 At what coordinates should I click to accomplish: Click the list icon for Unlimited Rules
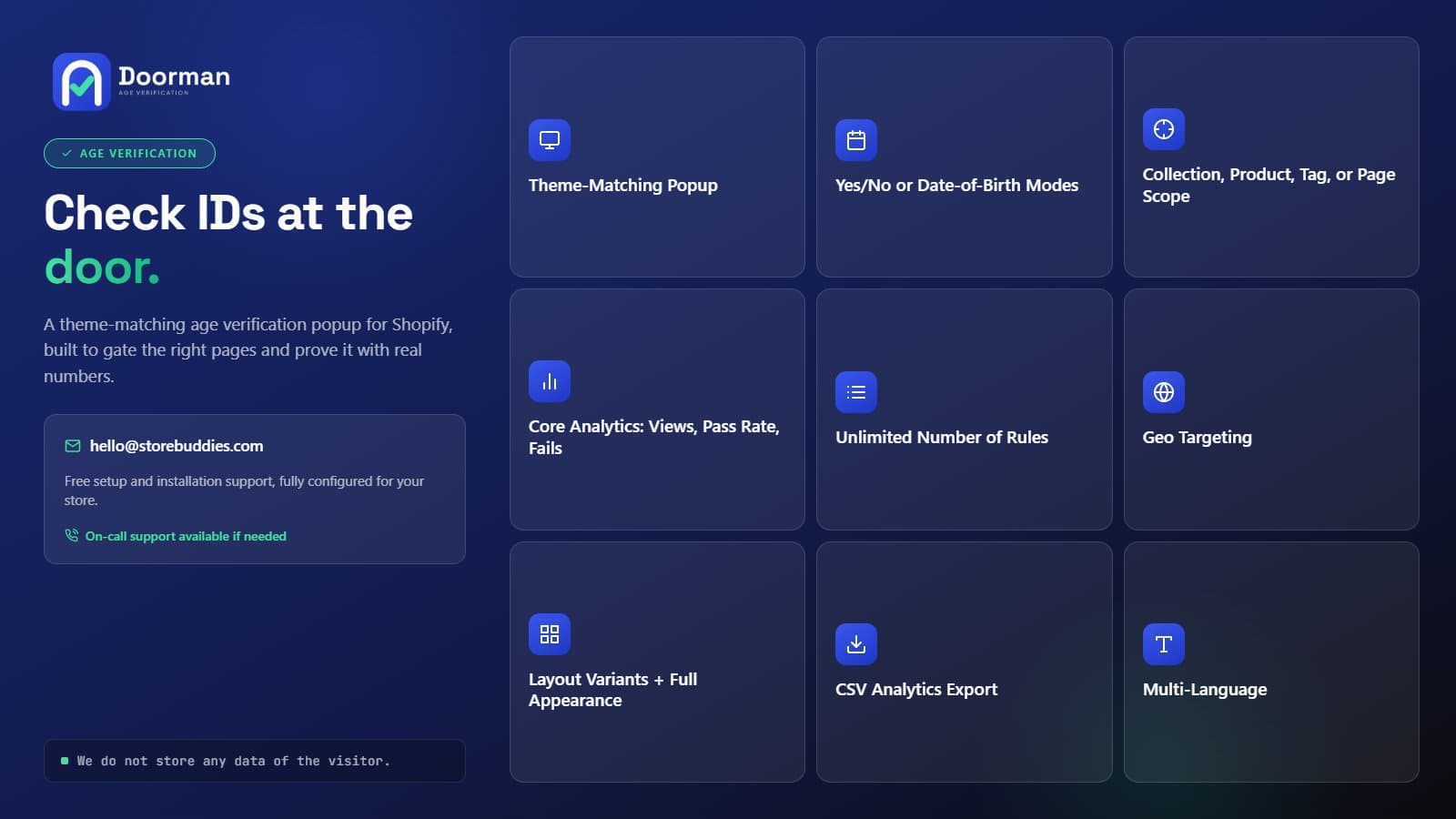point(856,392)
